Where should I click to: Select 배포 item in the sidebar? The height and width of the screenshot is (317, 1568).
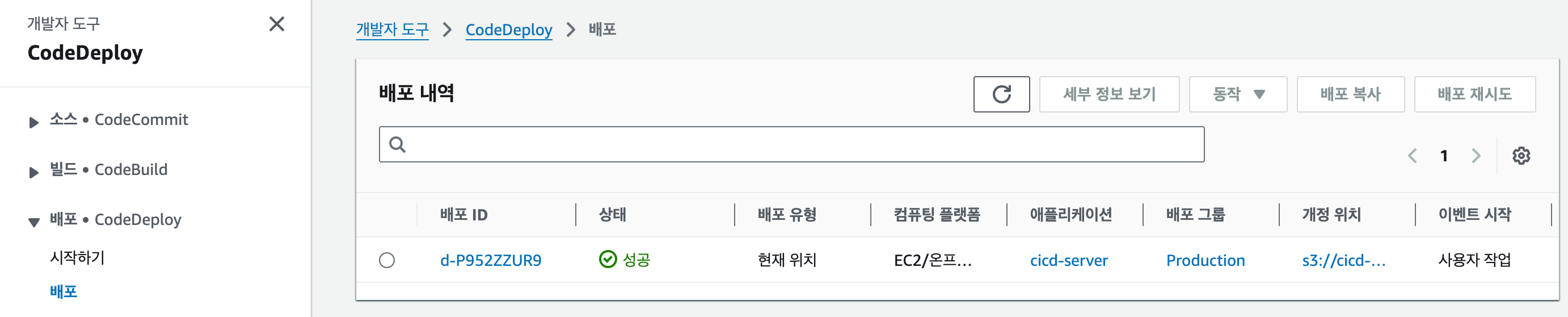click(64, 291)
